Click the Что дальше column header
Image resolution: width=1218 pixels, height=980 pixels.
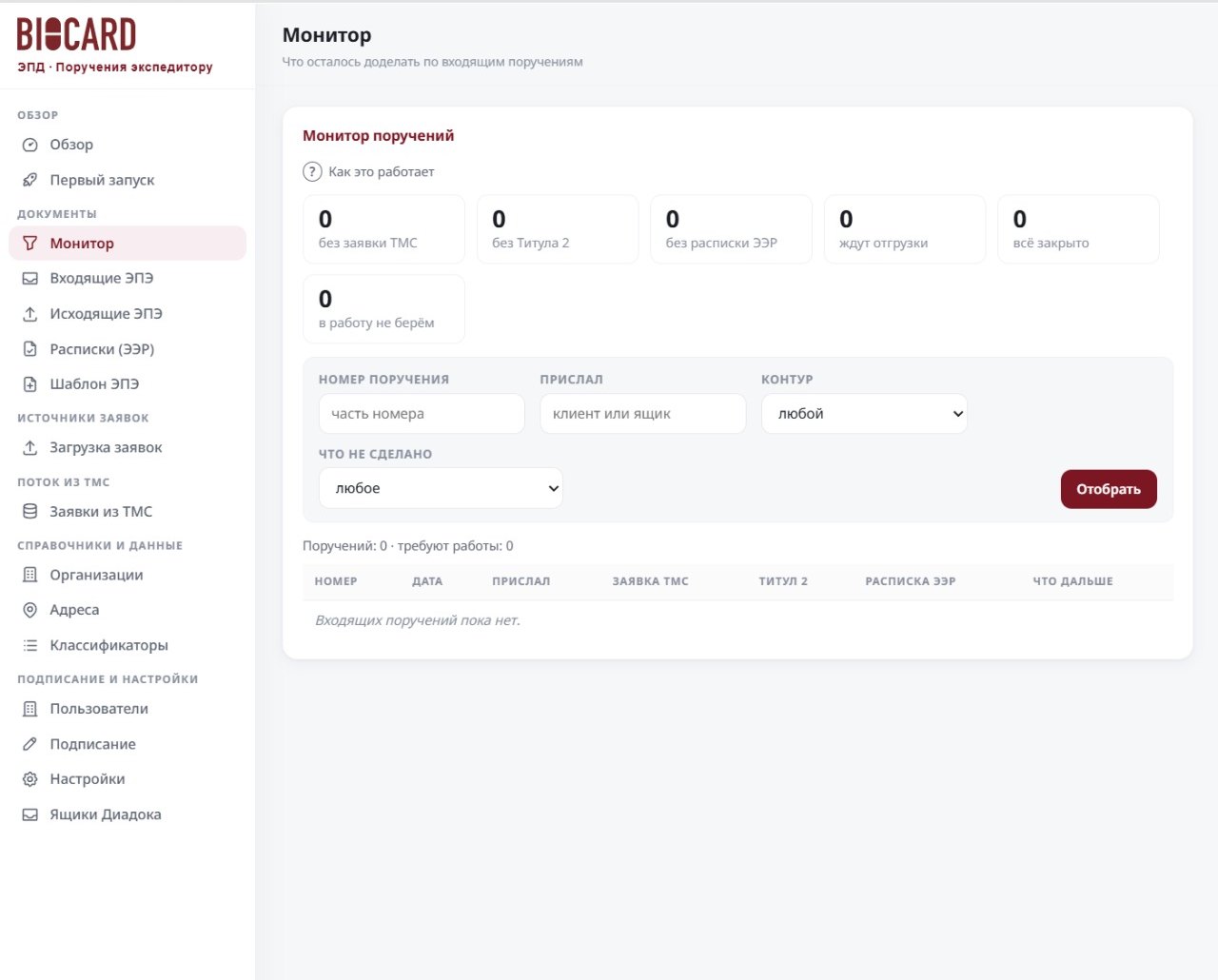(x=1073, y=581)
